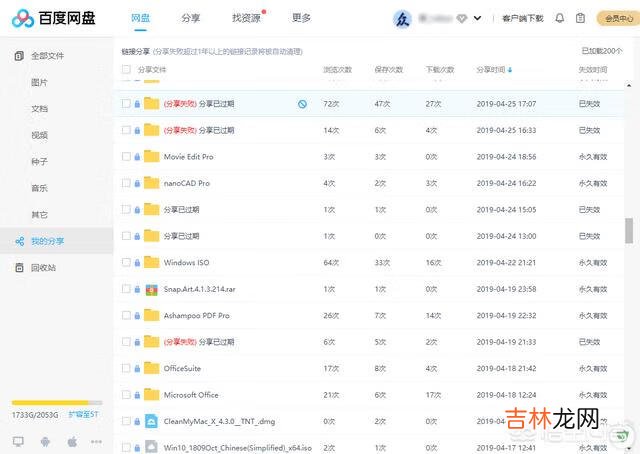
Task: Switch to the 分享 top tab
Action: pyautogui.click(x=190, y=18)
